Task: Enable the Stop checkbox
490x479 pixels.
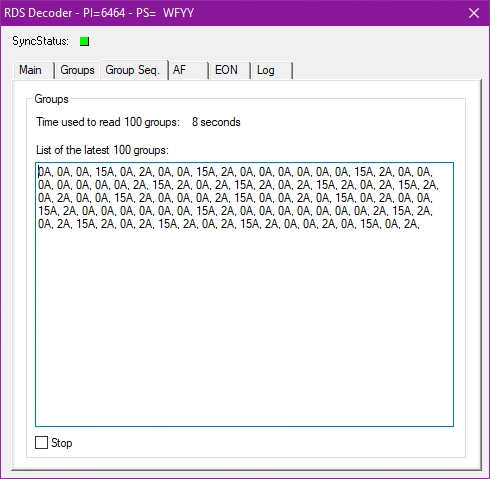Action: [41, 443]
